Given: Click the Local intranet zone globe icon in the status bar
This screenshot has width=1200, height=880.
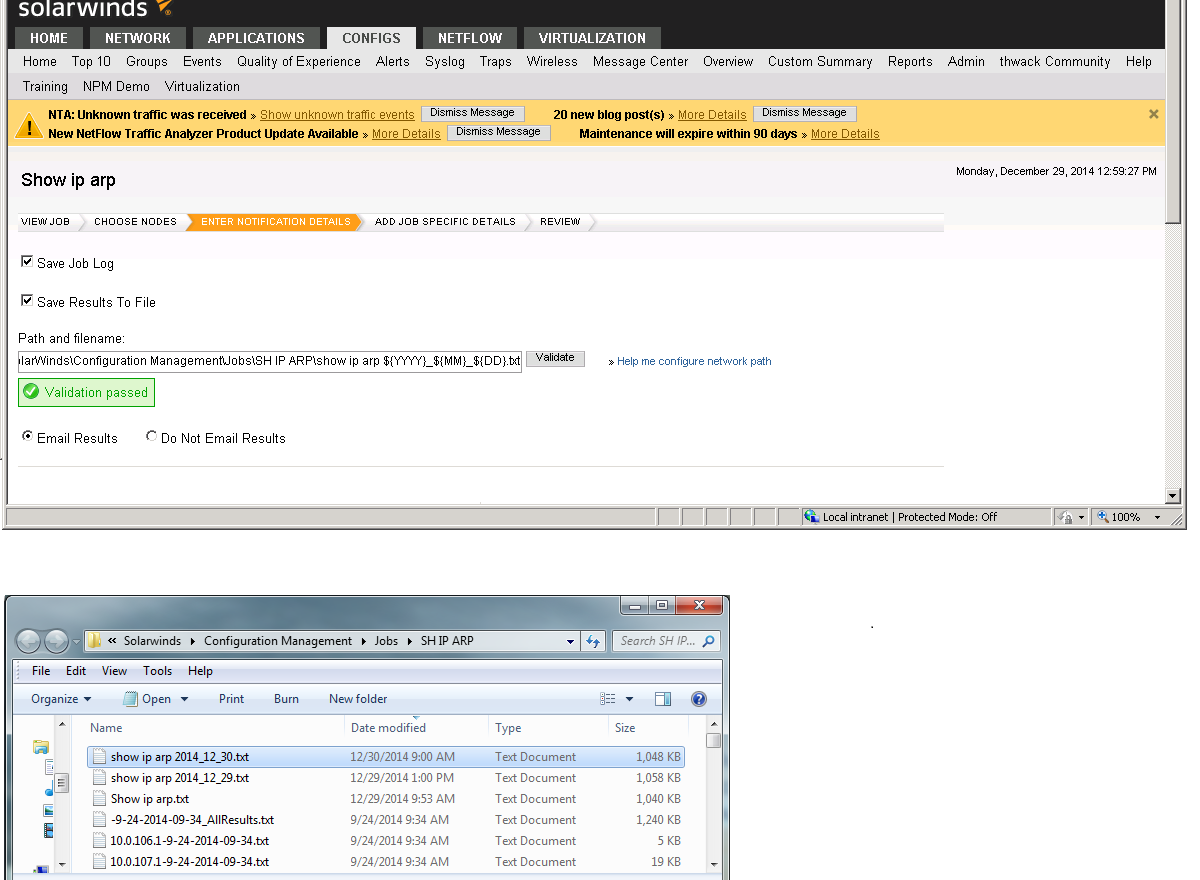Looking at the screenshot, I should coord(812,517).
